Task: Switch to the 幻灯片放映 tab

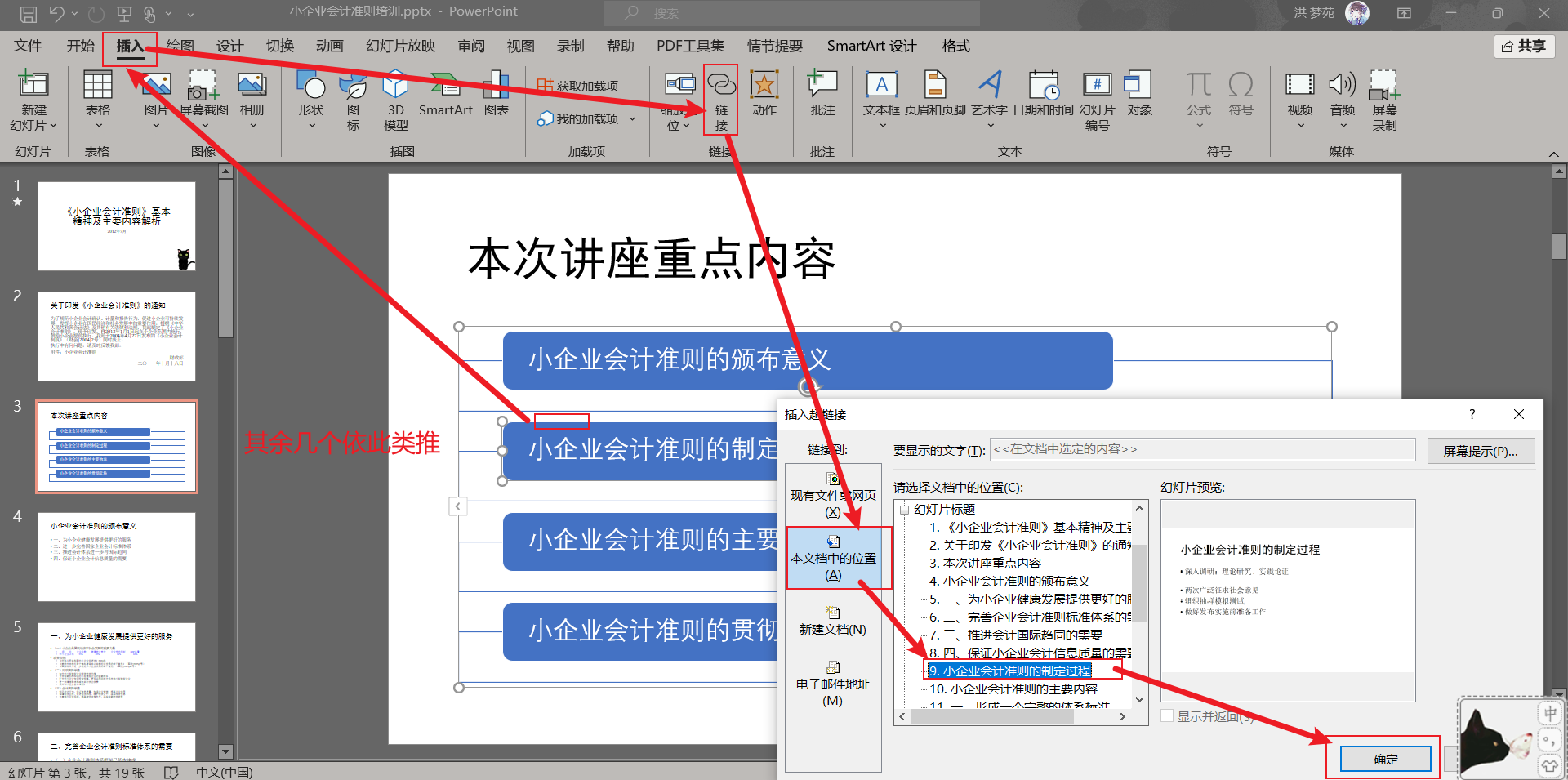Action: point(400,46)
